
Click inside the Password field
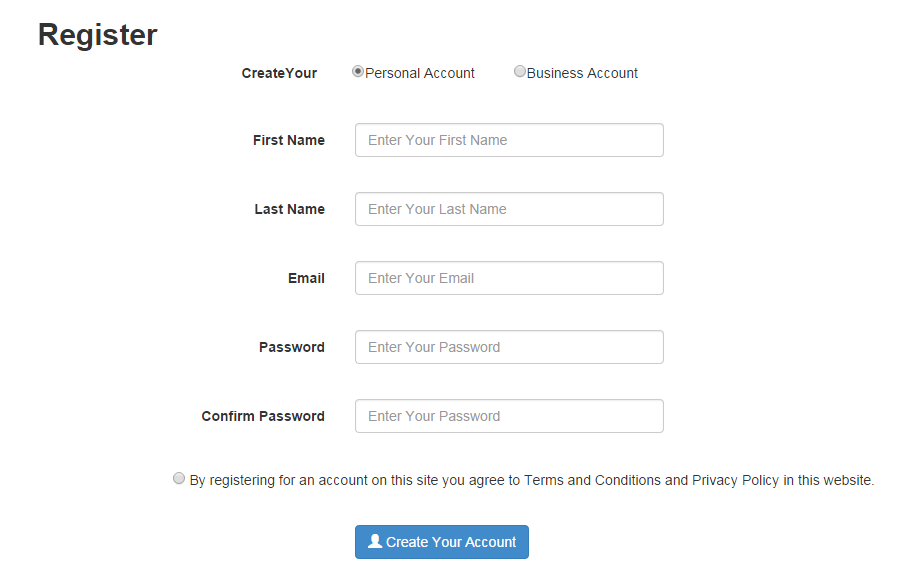(x=509, y=347)
